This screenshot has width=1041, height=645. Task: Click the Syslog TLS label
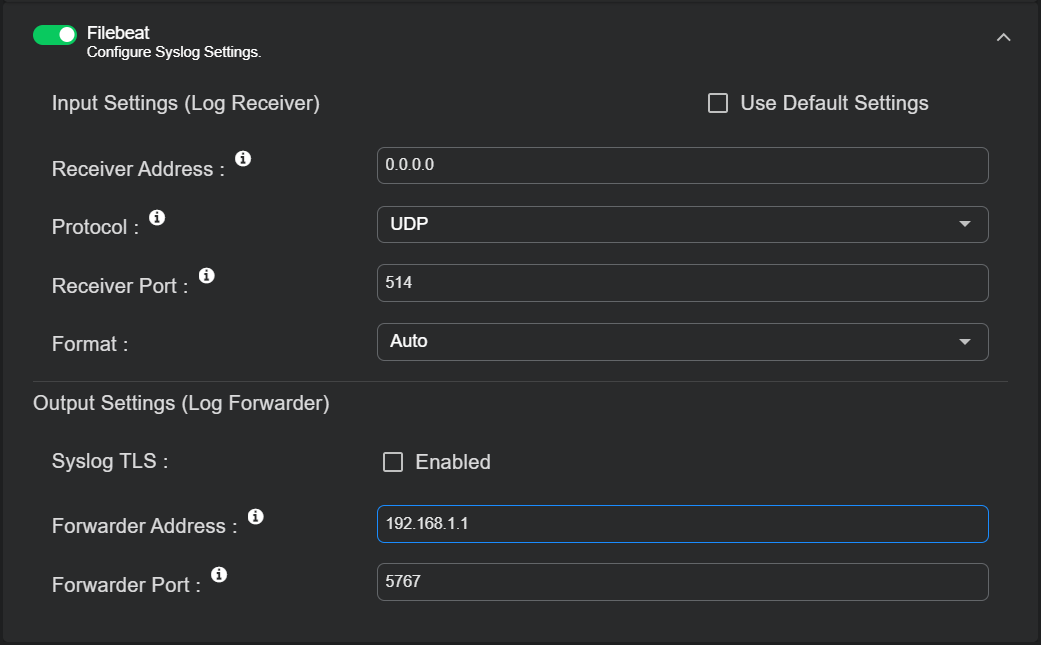(110, 462)
